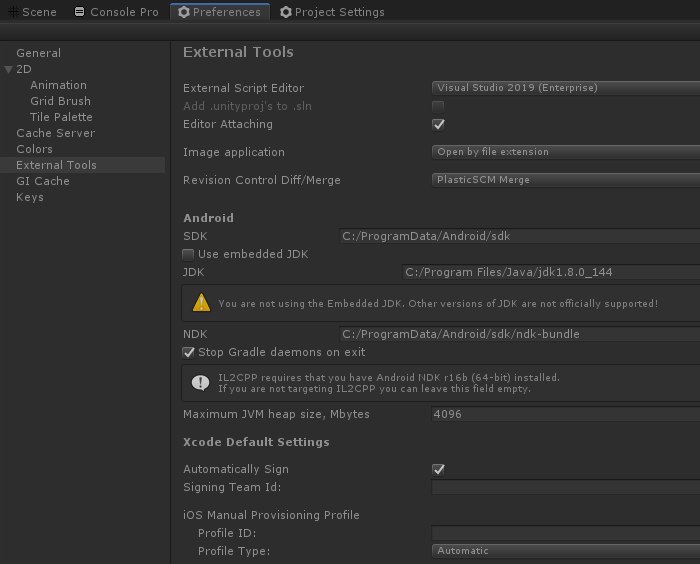Click the Signing Team Id field
The width and height of the screenshot is (700, 564).
[566, 487]
